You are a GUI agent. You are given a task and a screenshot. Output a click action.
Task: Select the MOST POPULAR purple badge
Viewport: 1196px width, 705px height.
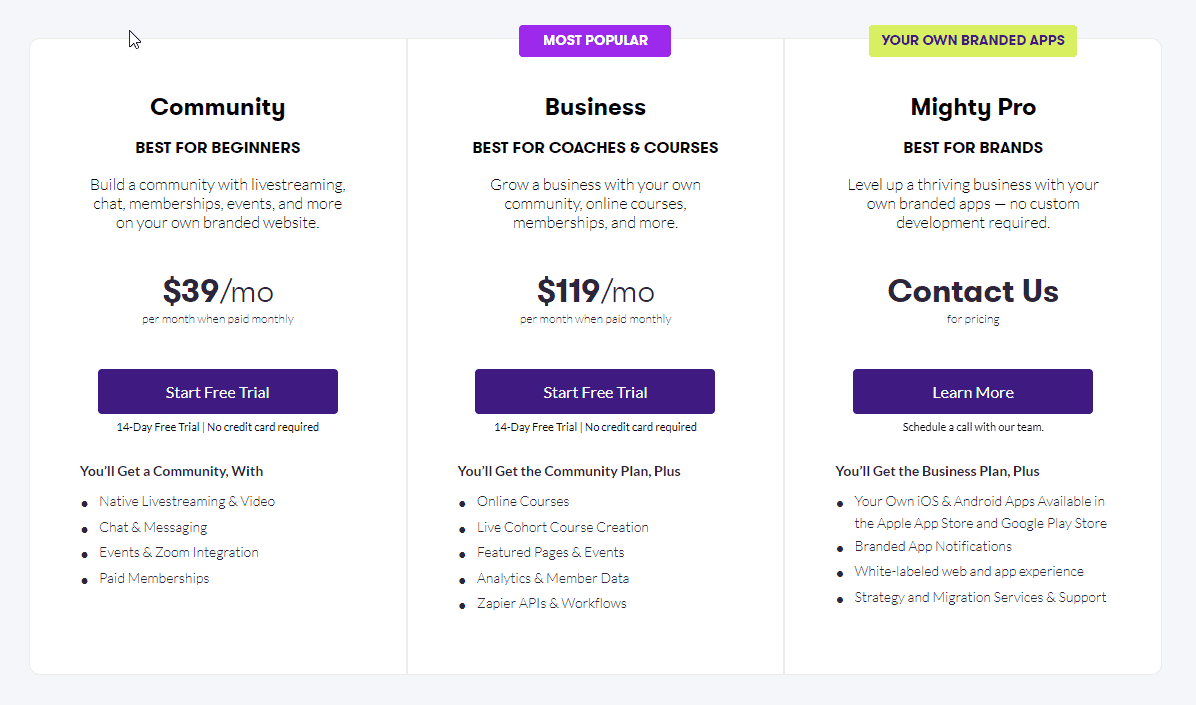click(595, 40)
